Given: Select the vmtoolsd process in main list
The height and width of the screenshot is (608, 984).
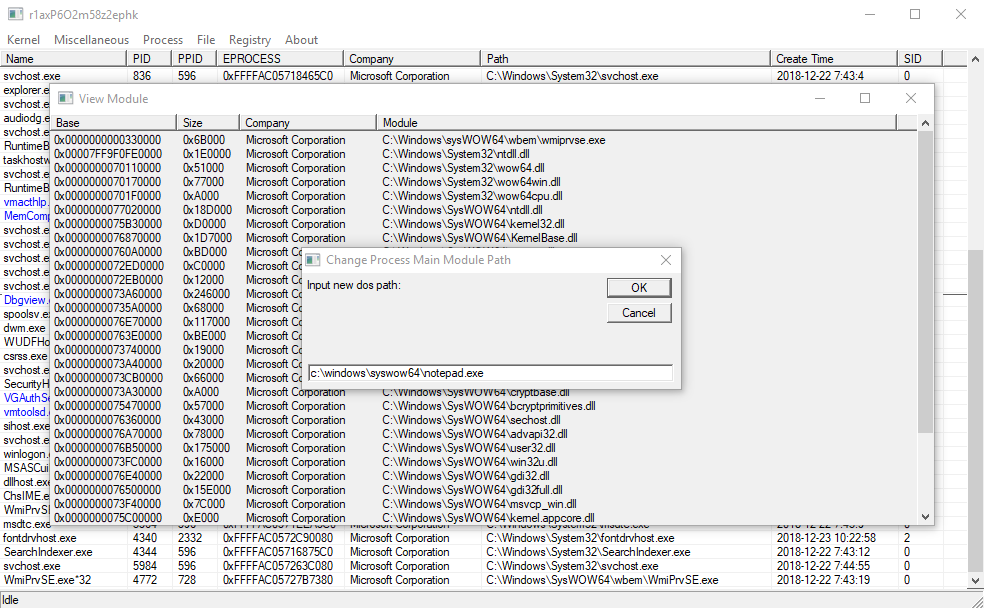Looking at the screenshot, I should pos(26,412).
